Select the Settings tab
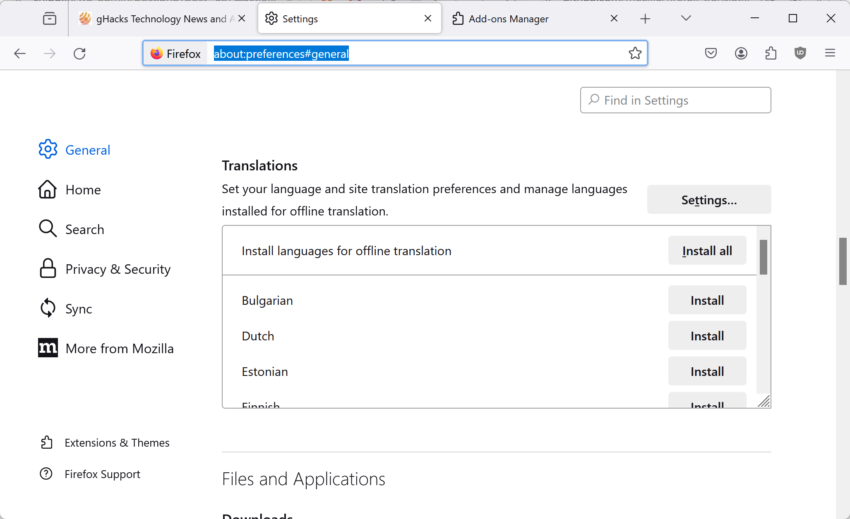Screen dimensions: 850x519 [349, 19]
